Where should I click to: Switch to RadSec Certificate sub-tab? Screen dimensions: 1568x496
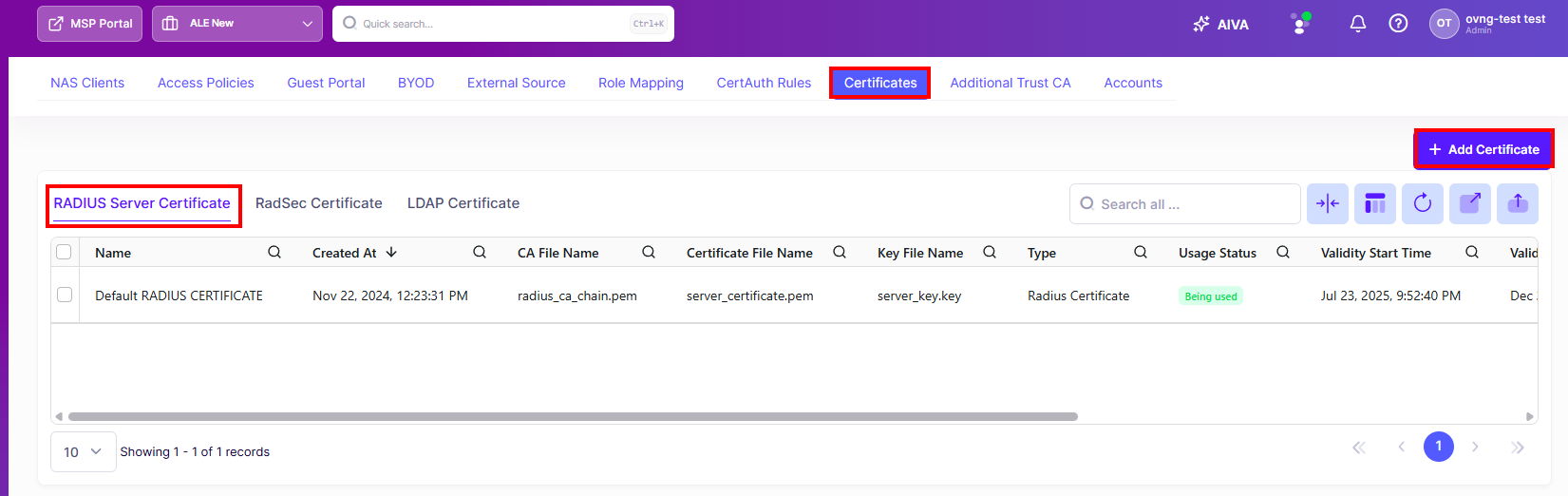319,203
